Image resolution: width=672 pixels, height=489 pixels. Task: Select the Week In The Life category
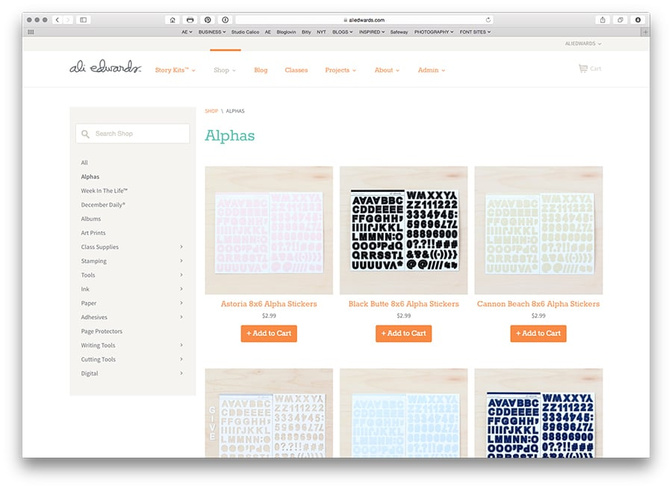[104, 191]
